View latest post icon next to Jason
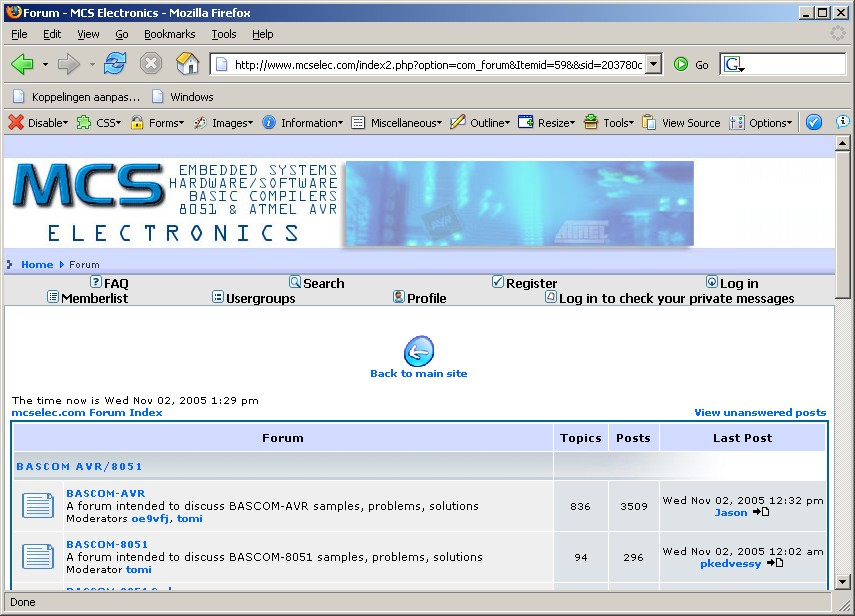 pos(761,512)
